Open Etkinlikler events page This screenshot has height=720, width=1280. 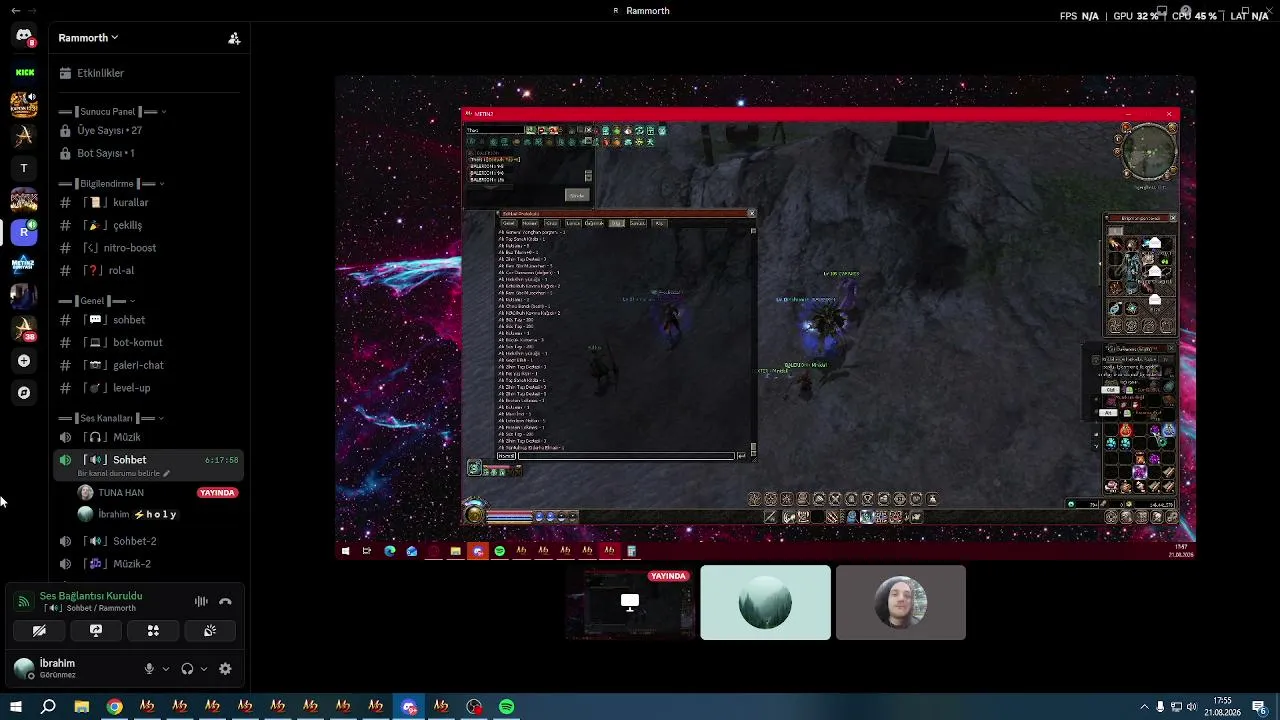148,73
